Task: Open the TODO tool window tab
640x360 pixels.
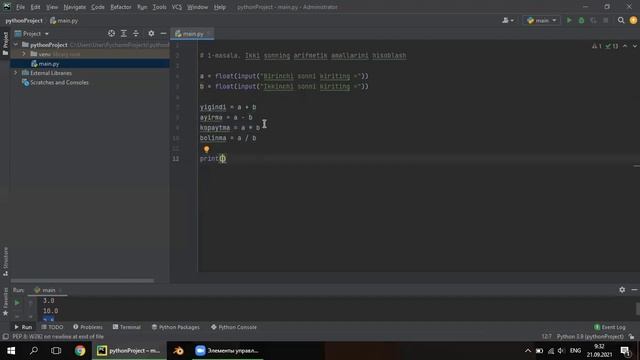Action: 52,327
